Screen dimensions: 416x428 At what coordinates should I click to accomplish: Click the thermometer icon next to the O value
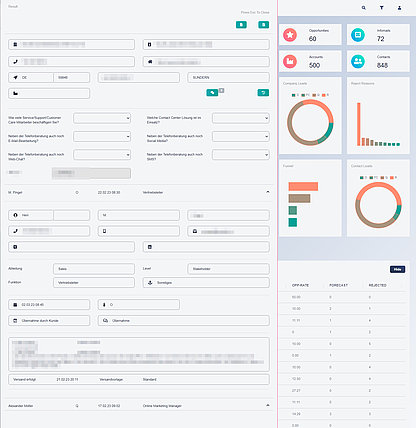(104, 305)
